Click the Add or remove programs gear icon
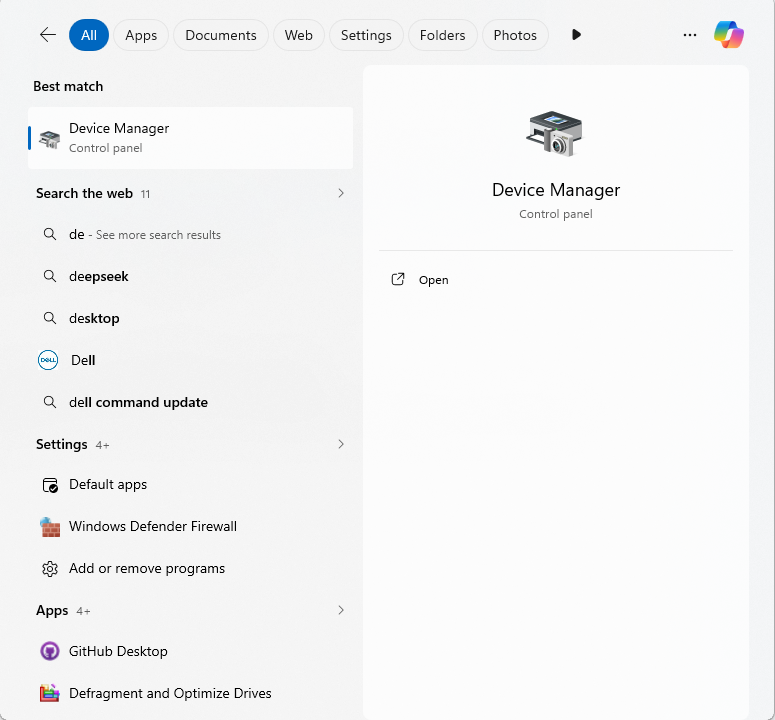 [49, 568]
